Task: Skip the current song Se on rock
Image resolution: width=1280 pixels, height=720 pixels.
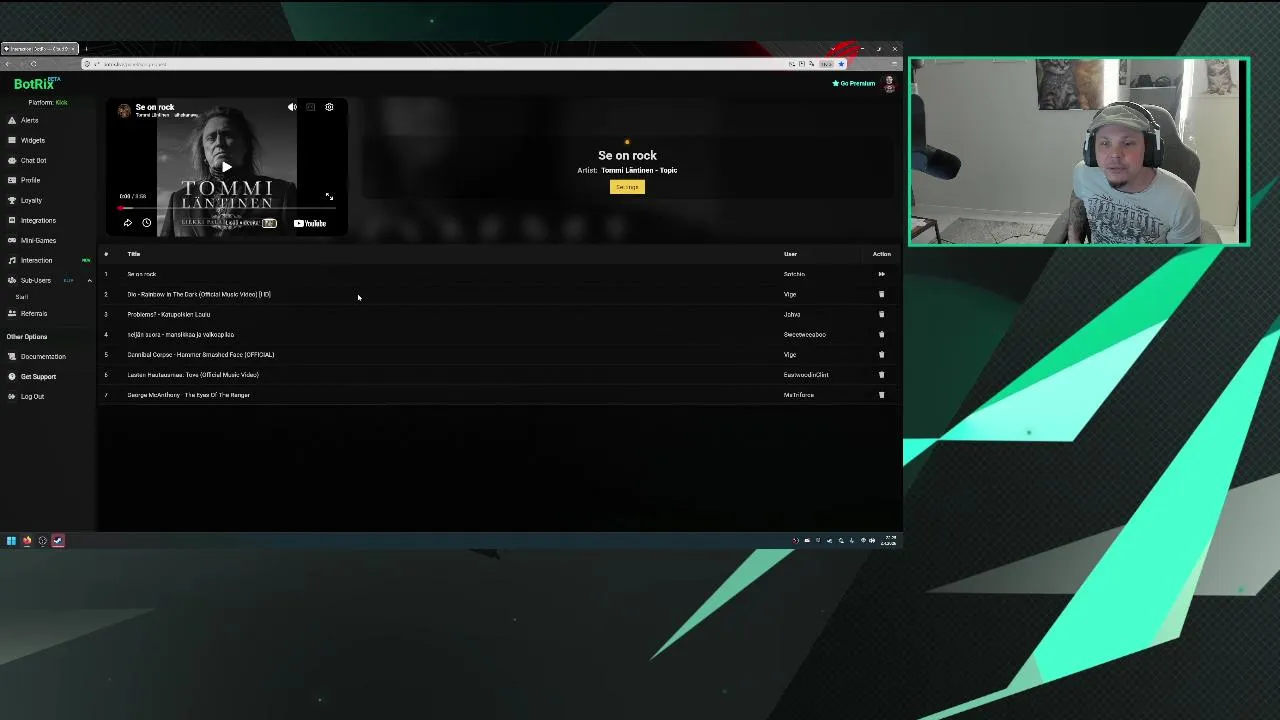Action: click(x=881, y=274)
